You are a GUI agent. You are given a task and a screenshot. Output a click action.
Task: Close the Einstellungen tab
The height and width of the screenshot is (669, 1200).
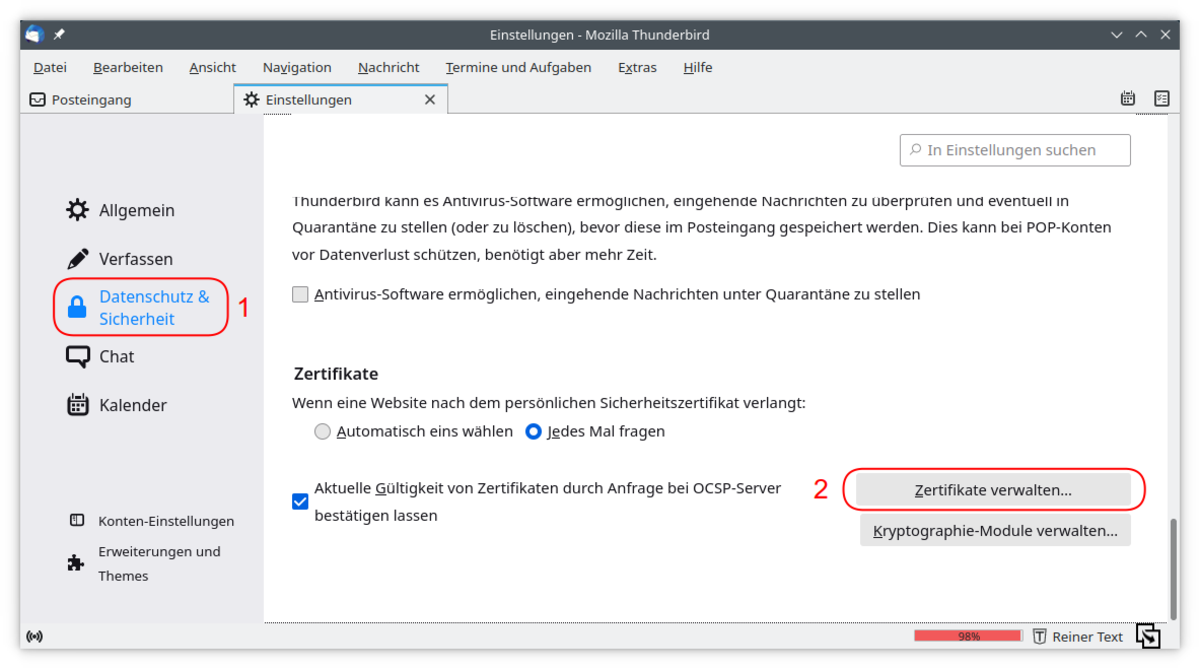pyautogui.click(x=430, y=100)
